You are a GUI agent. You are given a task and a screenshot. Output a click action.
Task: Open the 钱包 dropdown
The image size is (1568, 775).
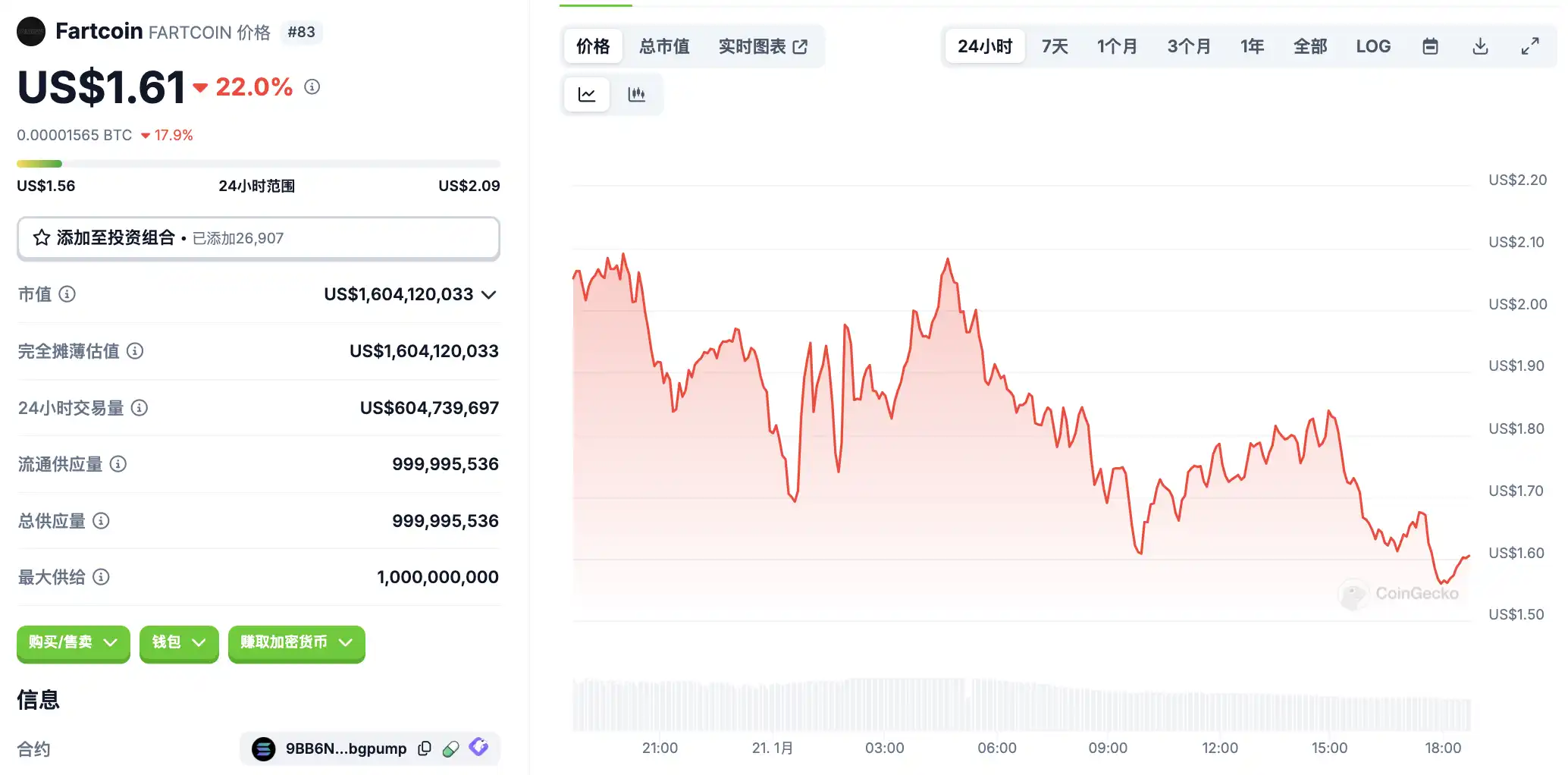(179, 643)
